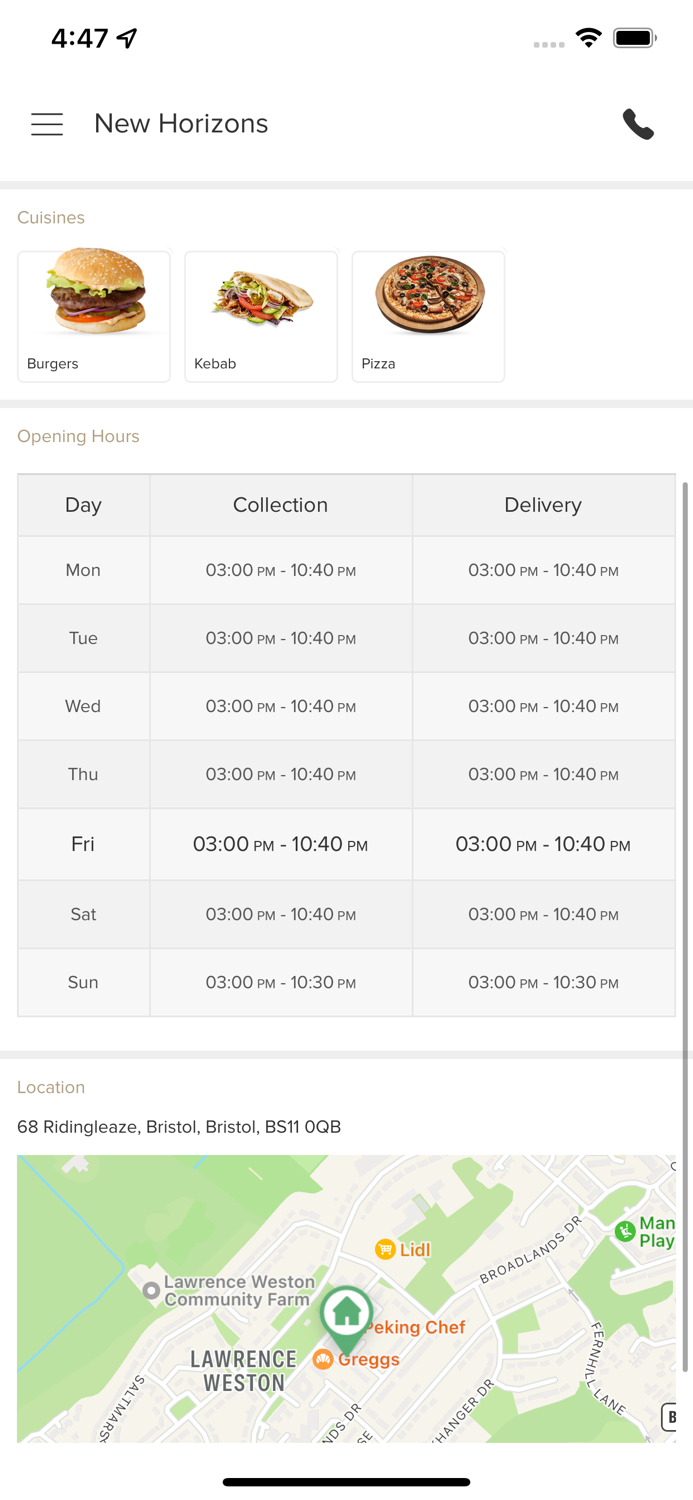The image size is (693, 1500).
Task: Tap the green play area marker
Action: coord(625,1231)
